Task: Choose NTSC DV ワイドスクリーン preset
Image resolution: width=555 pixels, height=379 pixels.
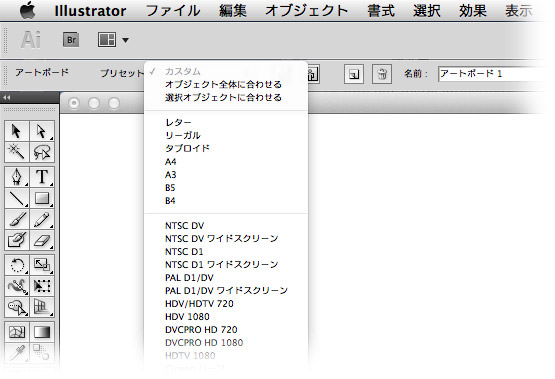Action: [x=226, y=239]
